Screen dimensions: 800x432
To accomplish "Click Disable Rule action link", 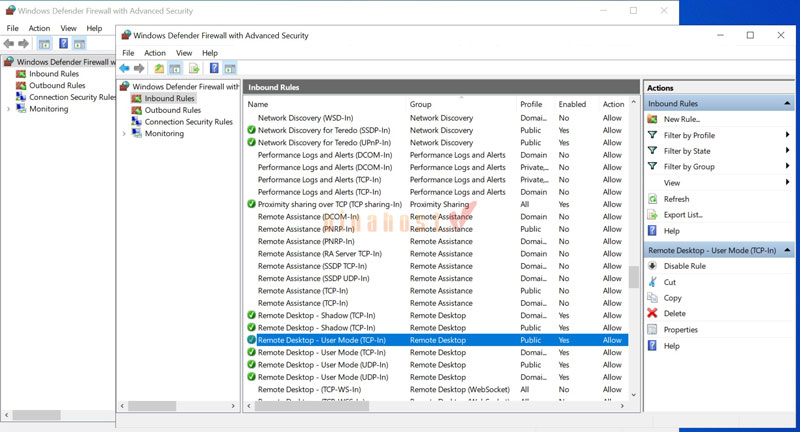I will (685, 266).
